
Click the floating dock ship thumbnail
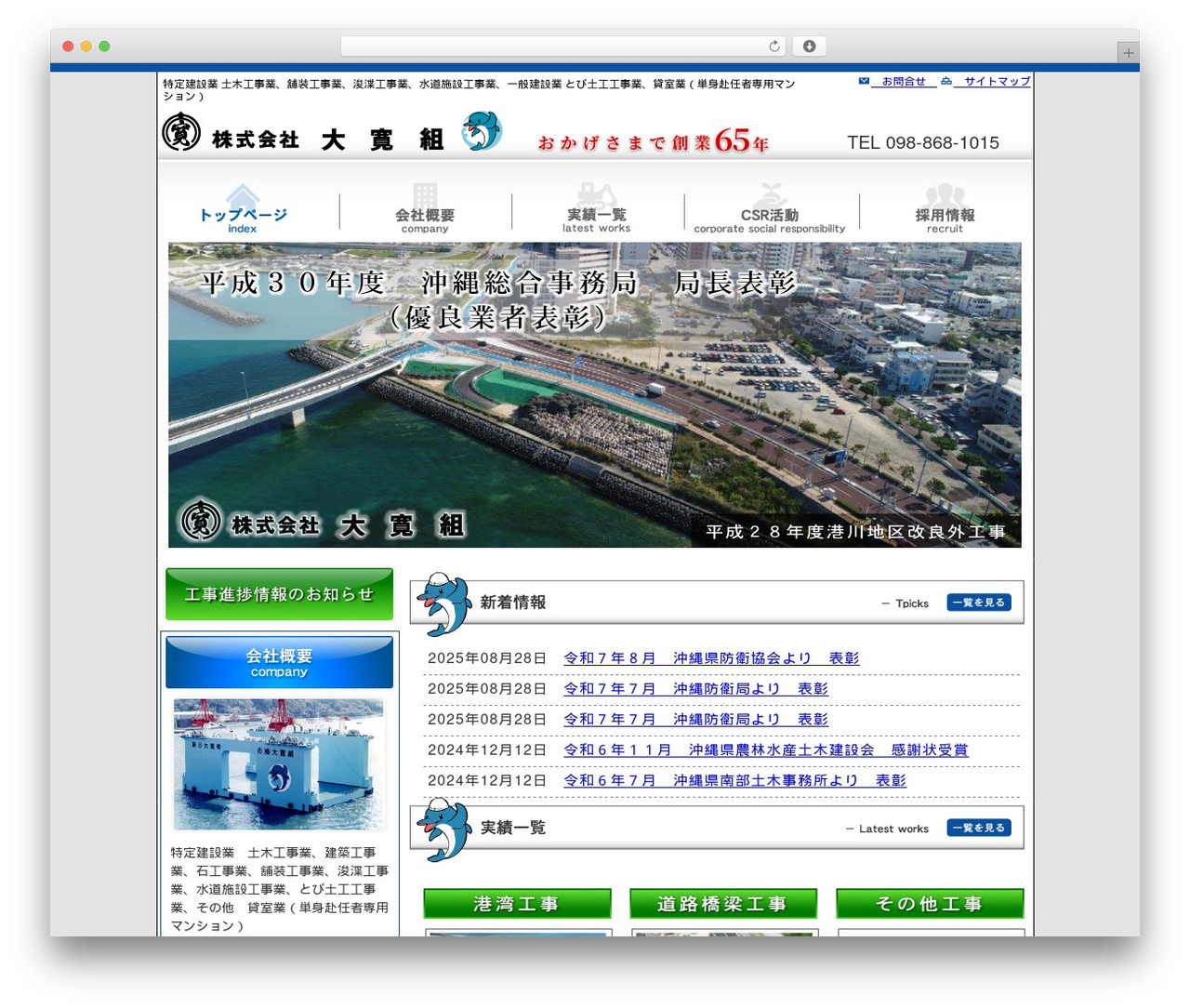(279, 764)
